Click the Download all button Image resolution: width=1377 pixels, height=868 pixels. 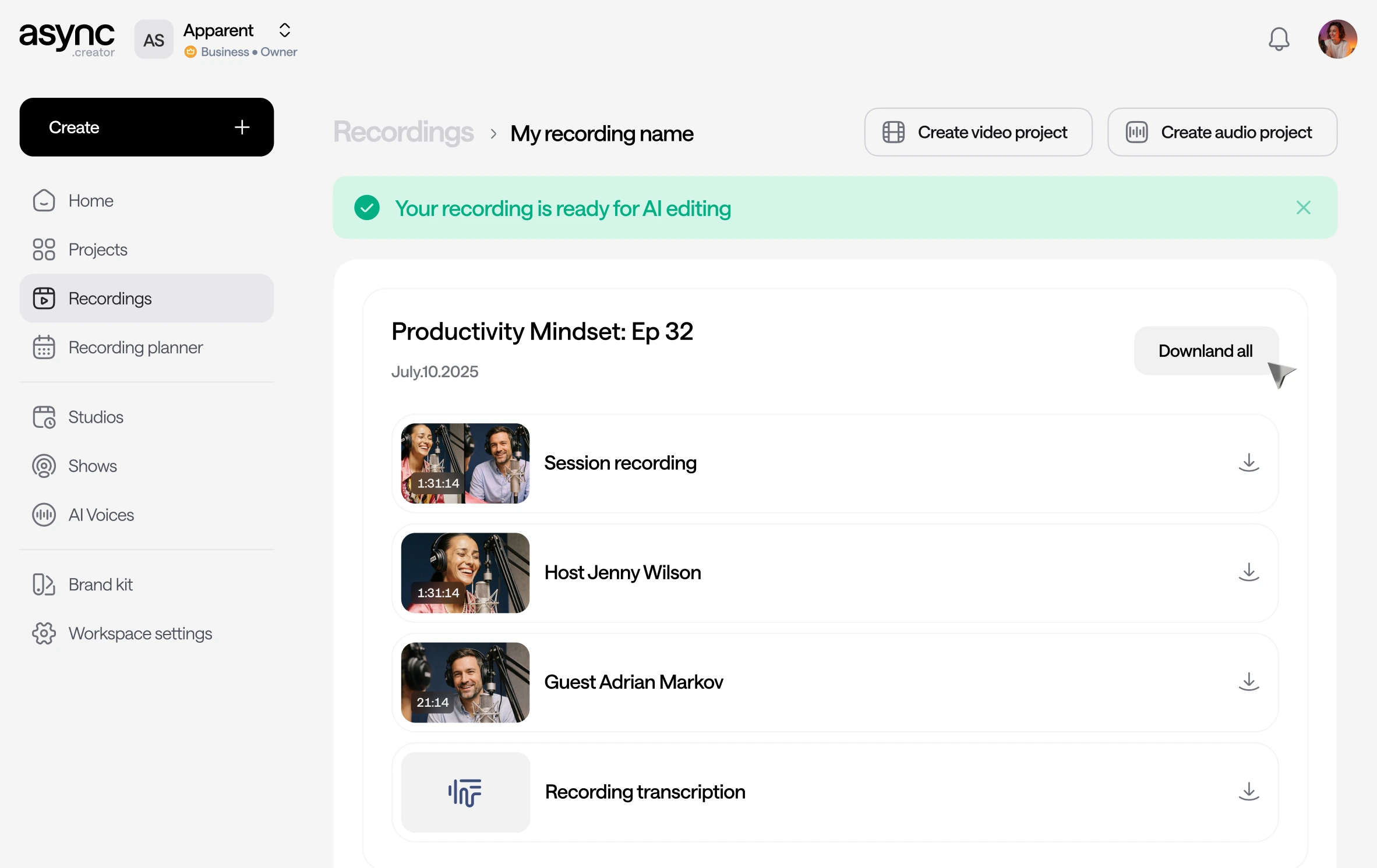click(1205, 351)
